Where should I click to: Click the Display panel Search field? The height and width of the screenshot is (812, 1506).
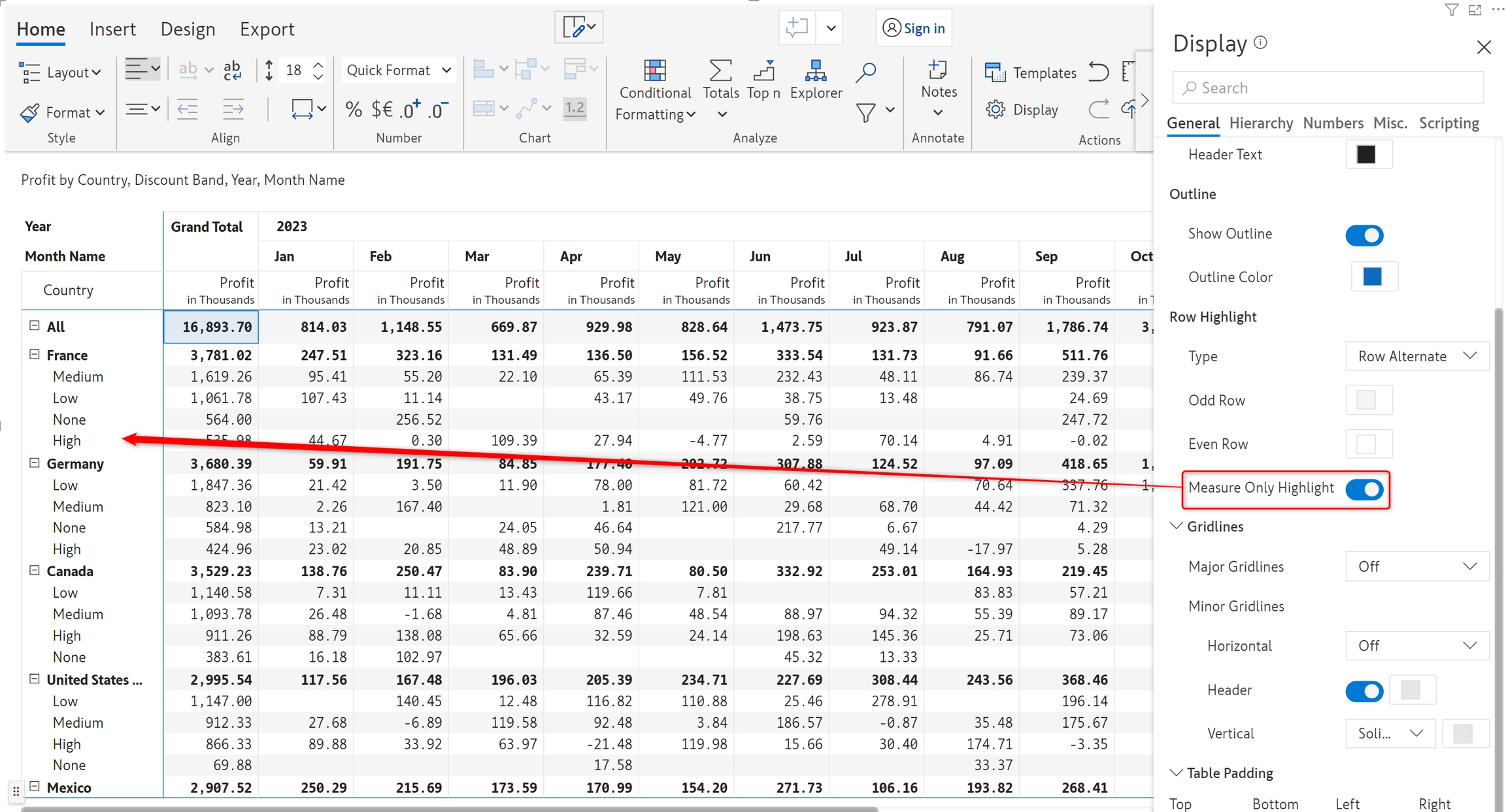(x=1327, y=88)
